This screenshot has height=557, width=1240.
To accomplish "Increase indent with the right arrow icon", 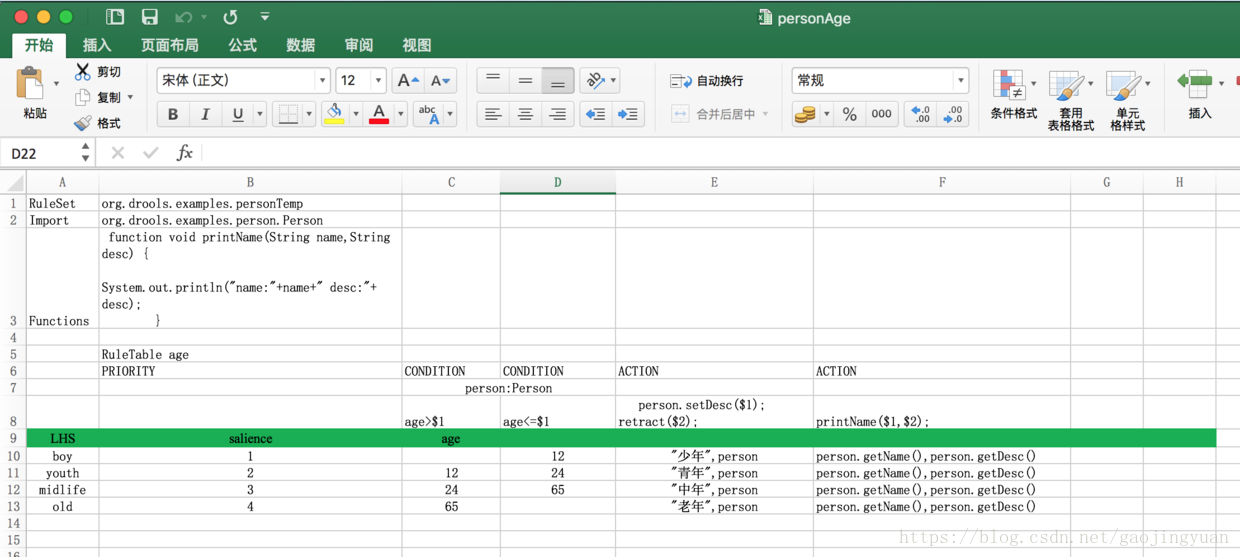I will point(628,114).
